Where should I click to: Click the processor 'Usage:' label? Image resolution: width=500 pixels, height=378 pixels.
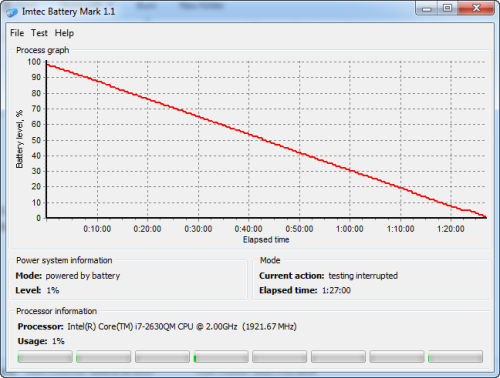coord(33,341)
